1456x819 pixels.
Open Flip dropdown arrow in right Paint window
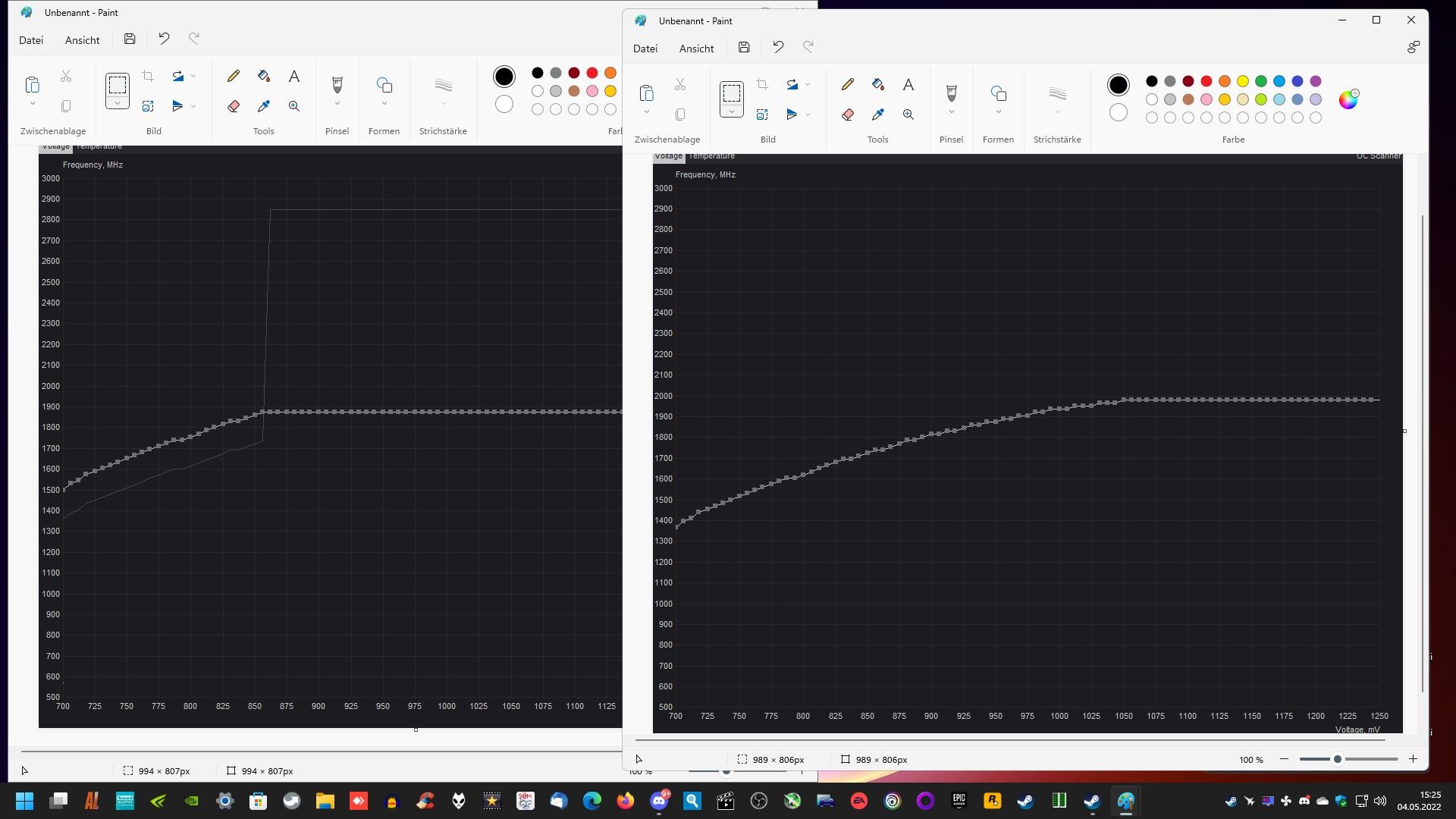point(808,115)
